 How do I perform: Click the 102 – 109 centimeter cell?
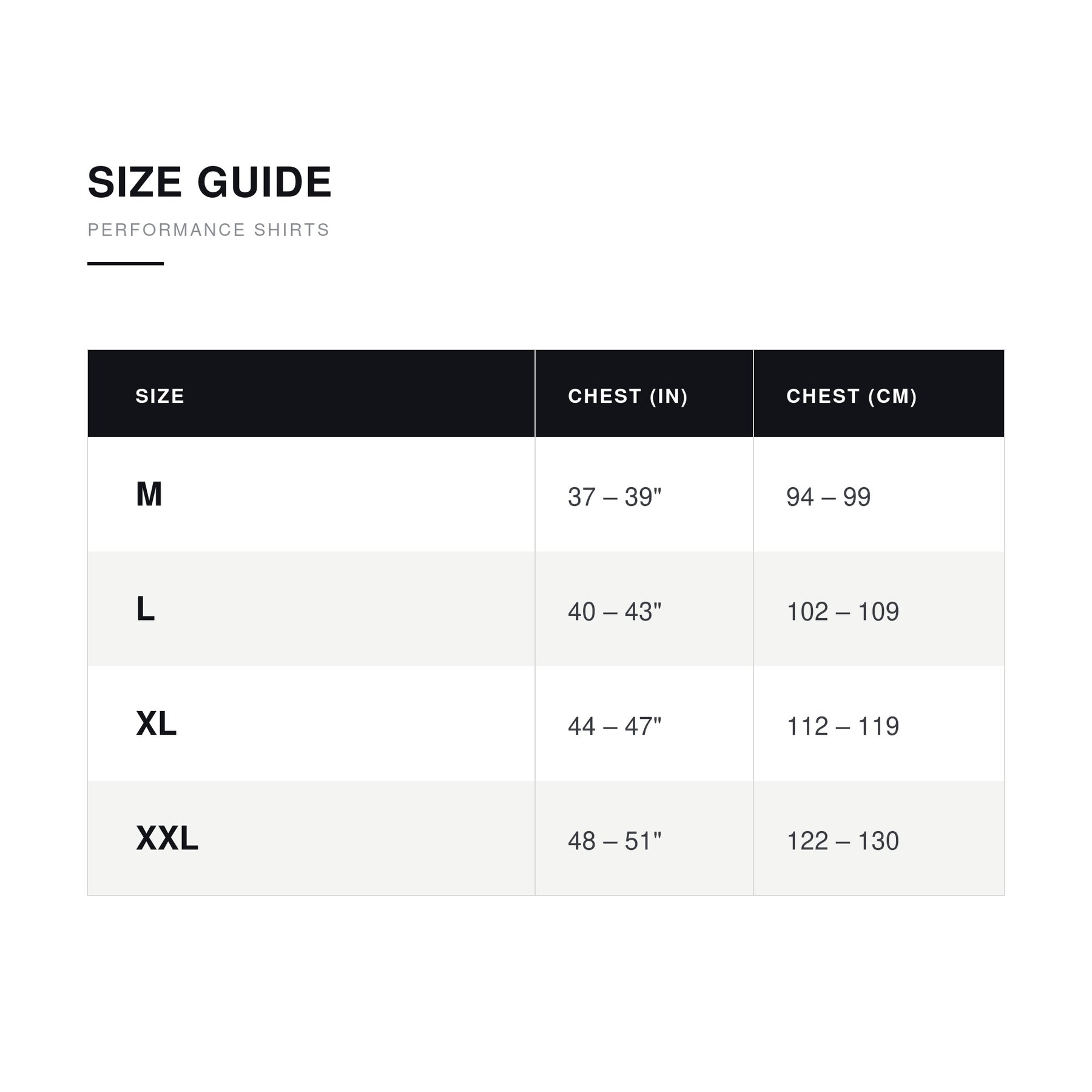[843, 612]
